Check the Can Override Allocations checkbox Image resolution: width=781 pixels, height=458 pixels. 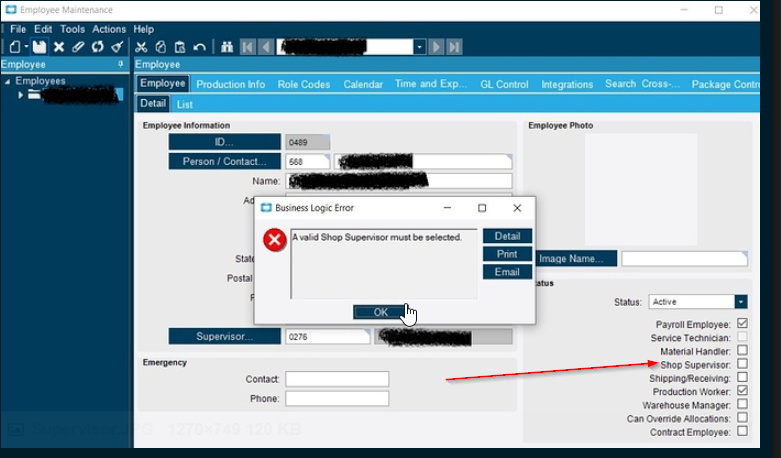742,418
